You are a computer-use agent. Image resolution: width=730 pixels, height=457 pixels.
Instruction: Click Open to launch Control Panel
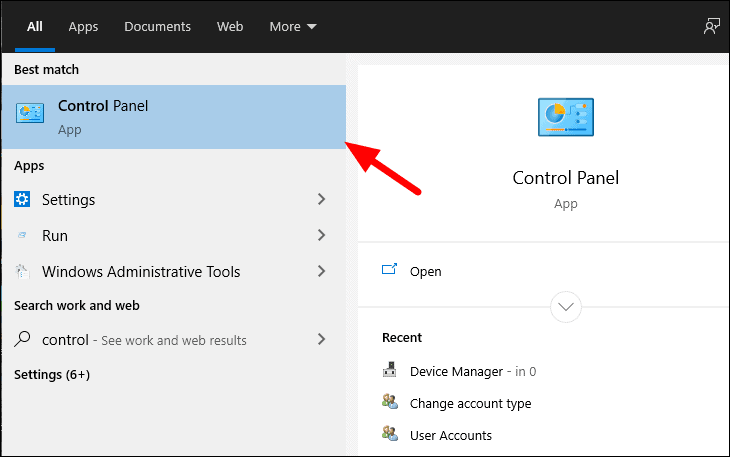pos(426,271)
